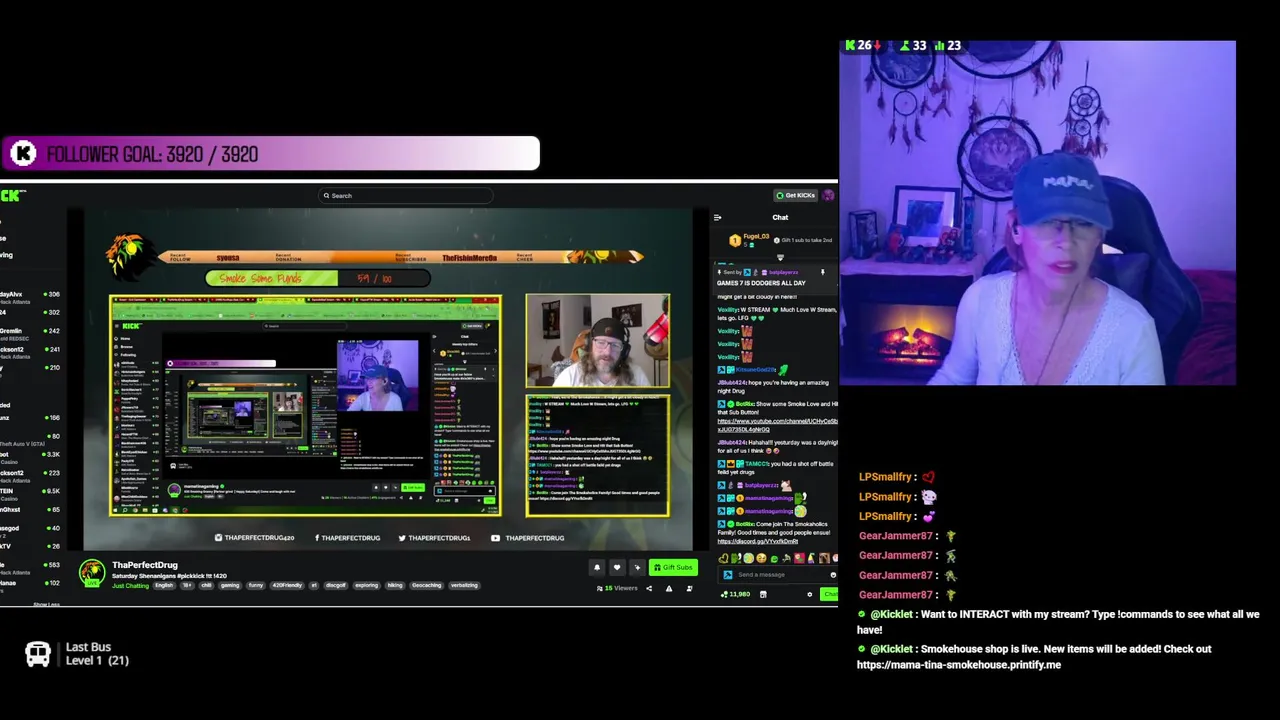Click the Last Bus bus icon

coord(37,654)
